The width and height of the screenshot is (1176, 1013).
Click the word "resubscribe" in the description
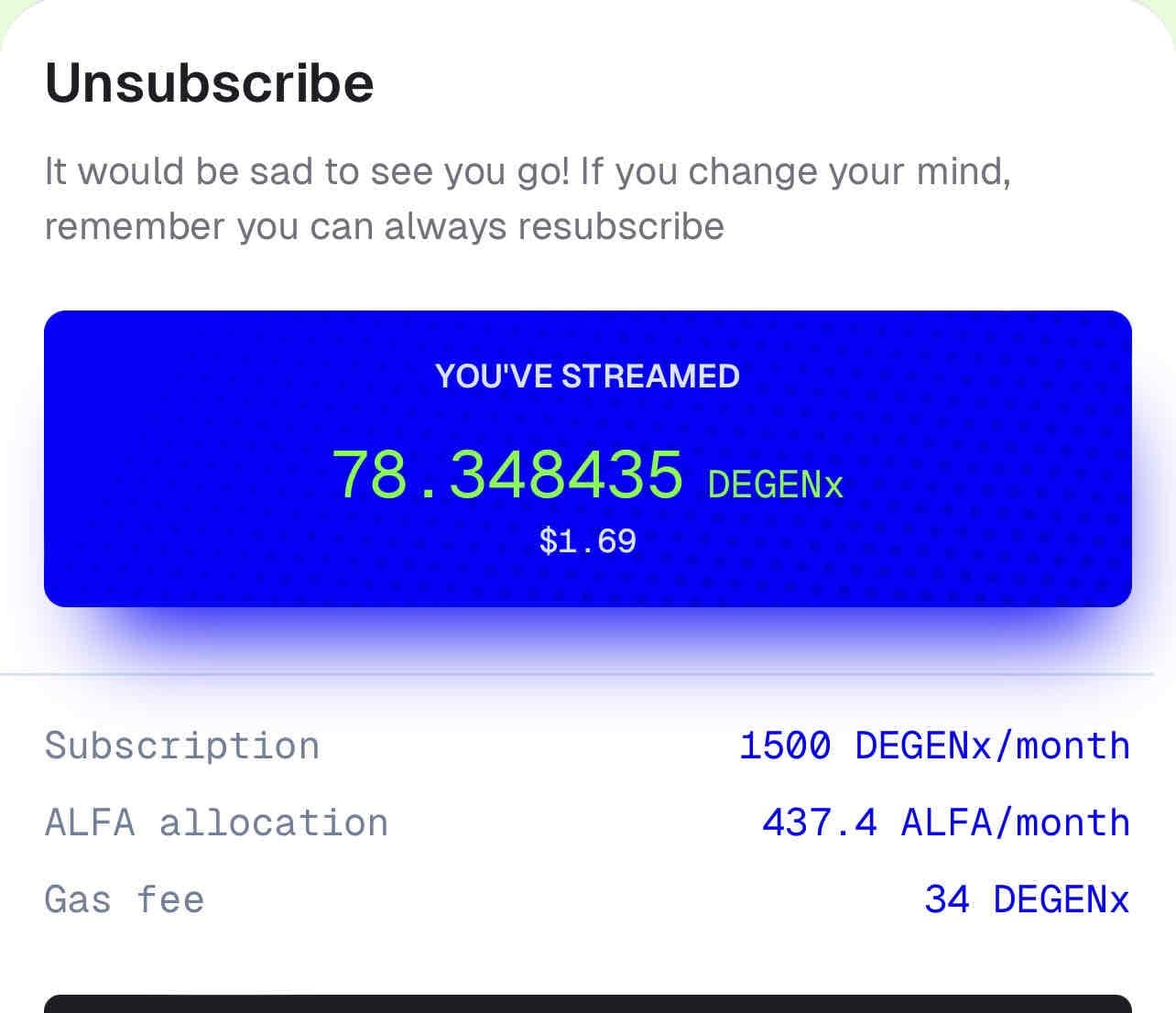click(x=621, y=225)
